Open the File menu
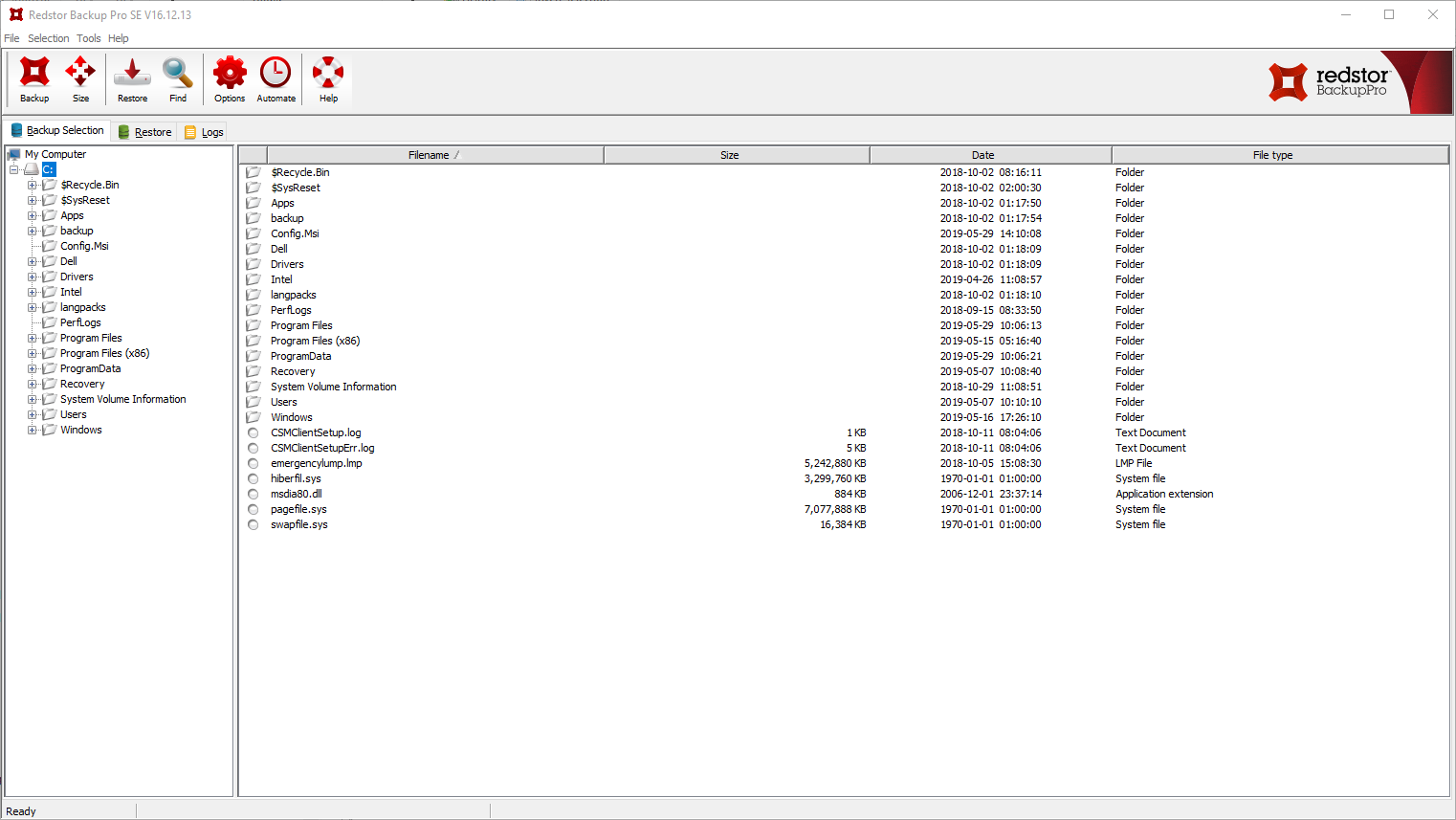1456x820 pixels. [x=11, y=38]
